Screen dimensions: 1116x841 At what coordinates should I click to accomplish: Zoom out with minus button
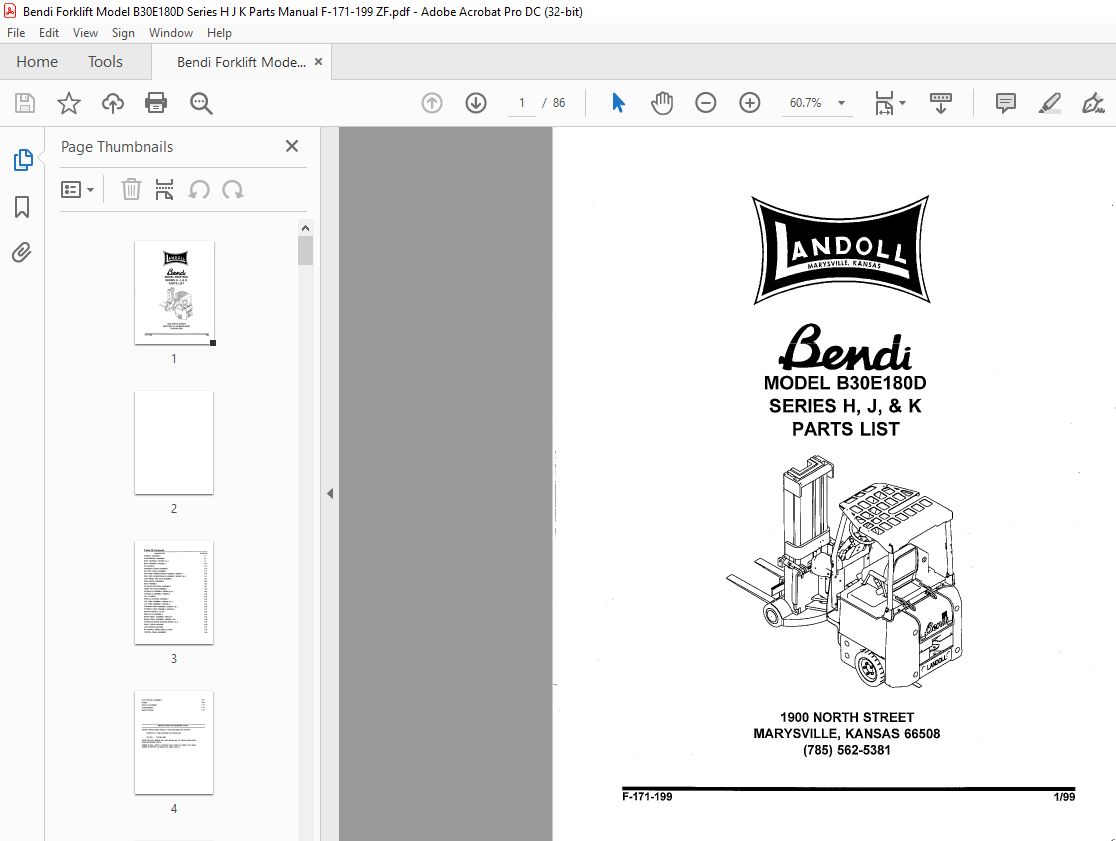point(705,103)
